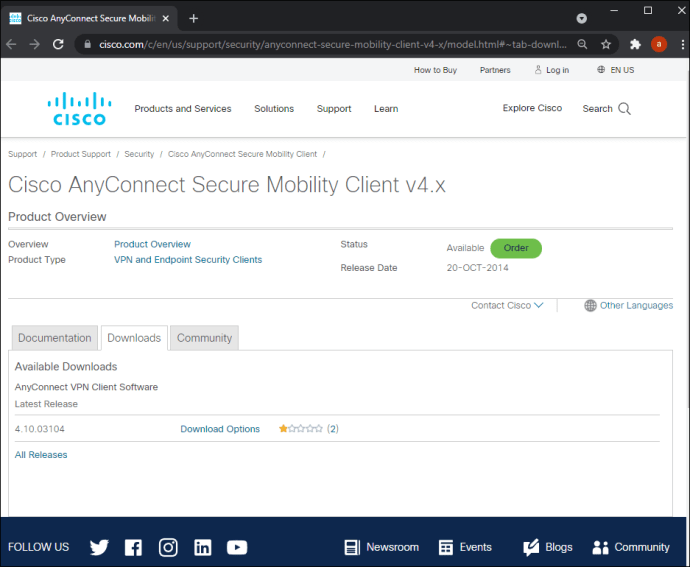Close the Cisco AnyConnect tab

(x=166, y=18)
